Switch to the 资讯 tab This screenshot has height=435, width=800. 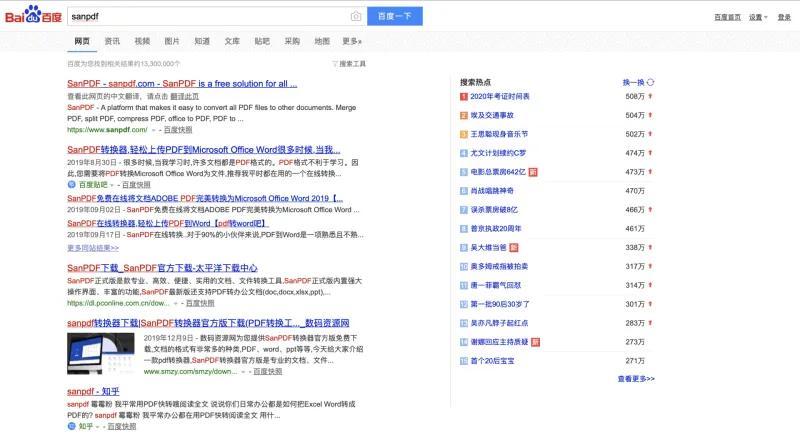pyautogui.click(x=112, y=41)
